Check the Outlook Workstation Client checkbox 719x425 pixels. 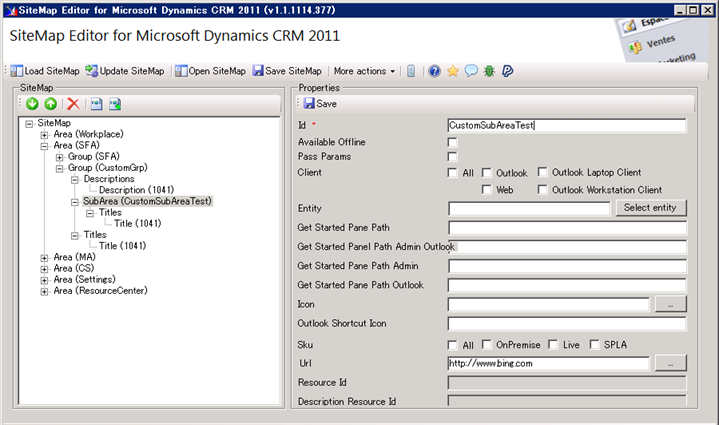(542, 190)
